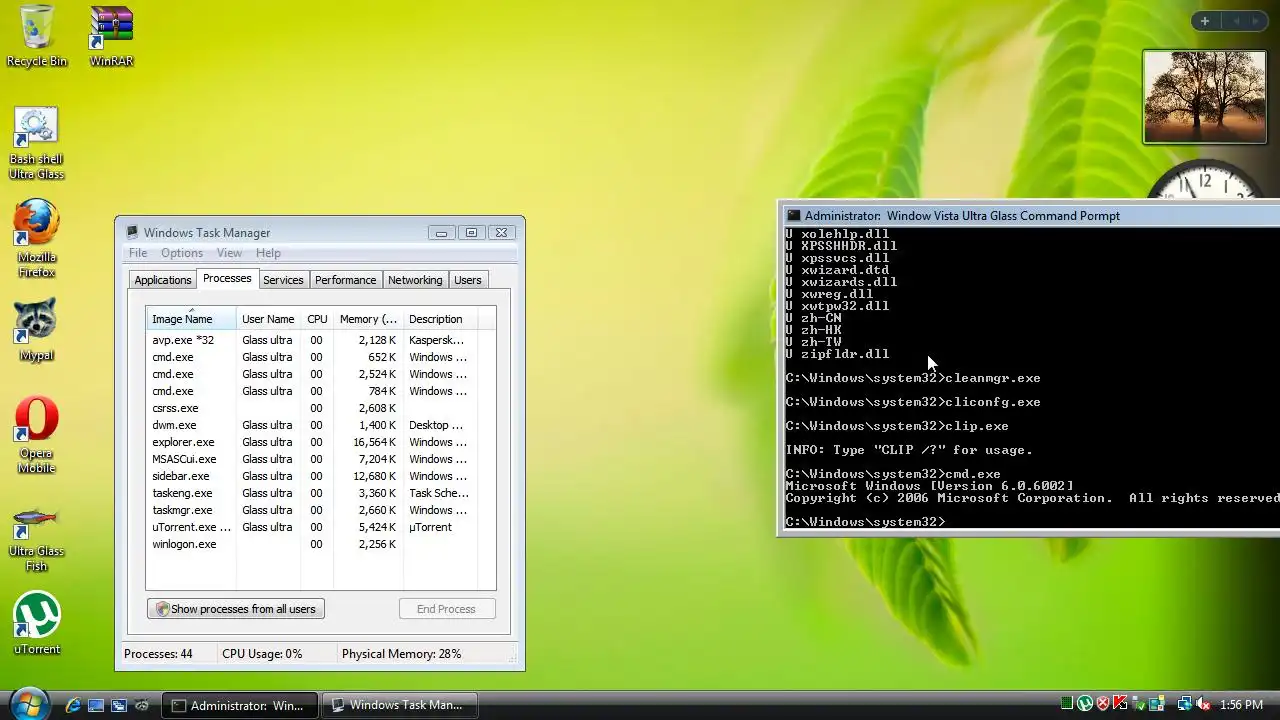Sort processes by Image Name column
This screenshot has width=1280, height=720.
click(191, 319)
